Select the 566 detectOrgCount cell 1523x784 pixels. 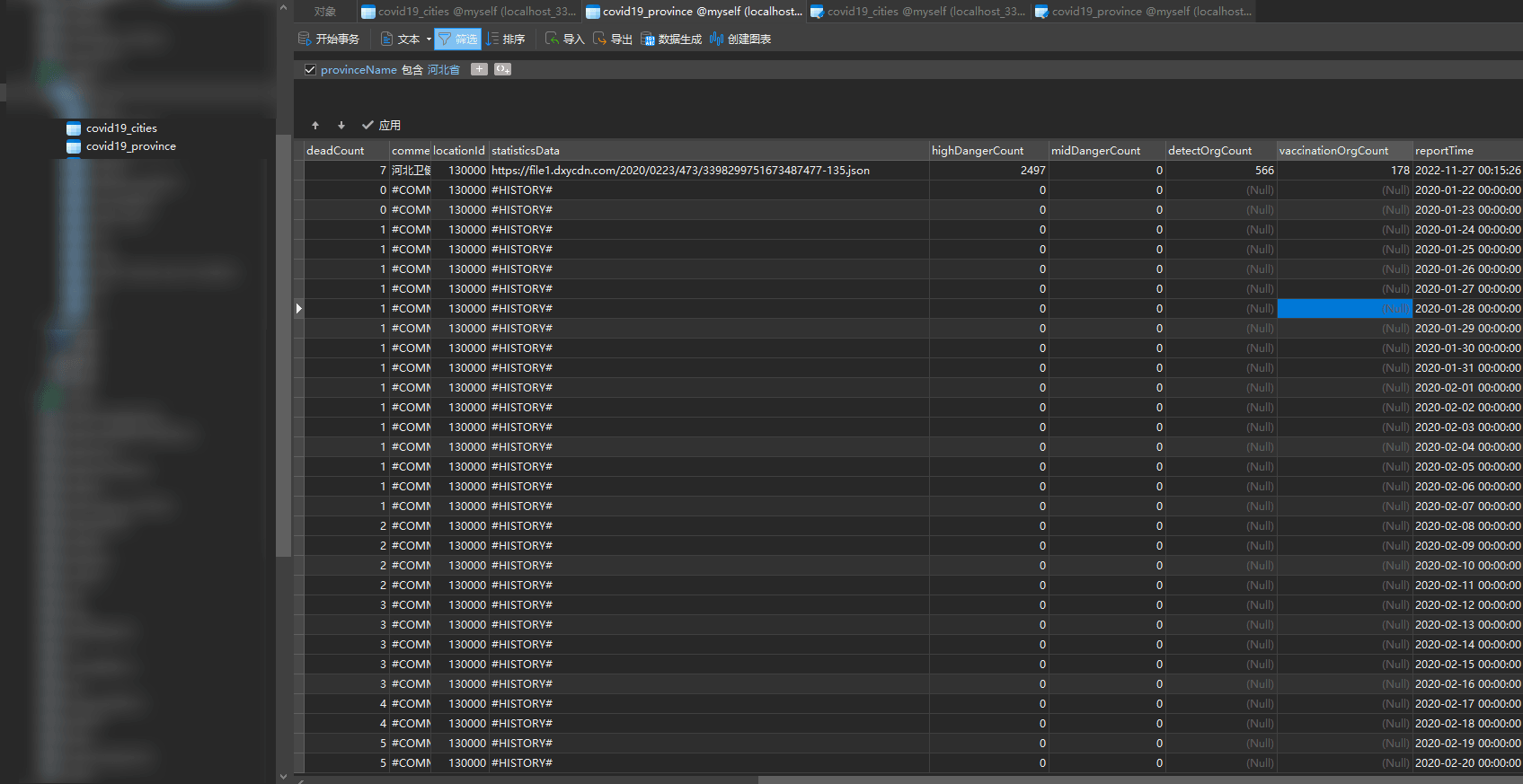[x=1221, y=171]
